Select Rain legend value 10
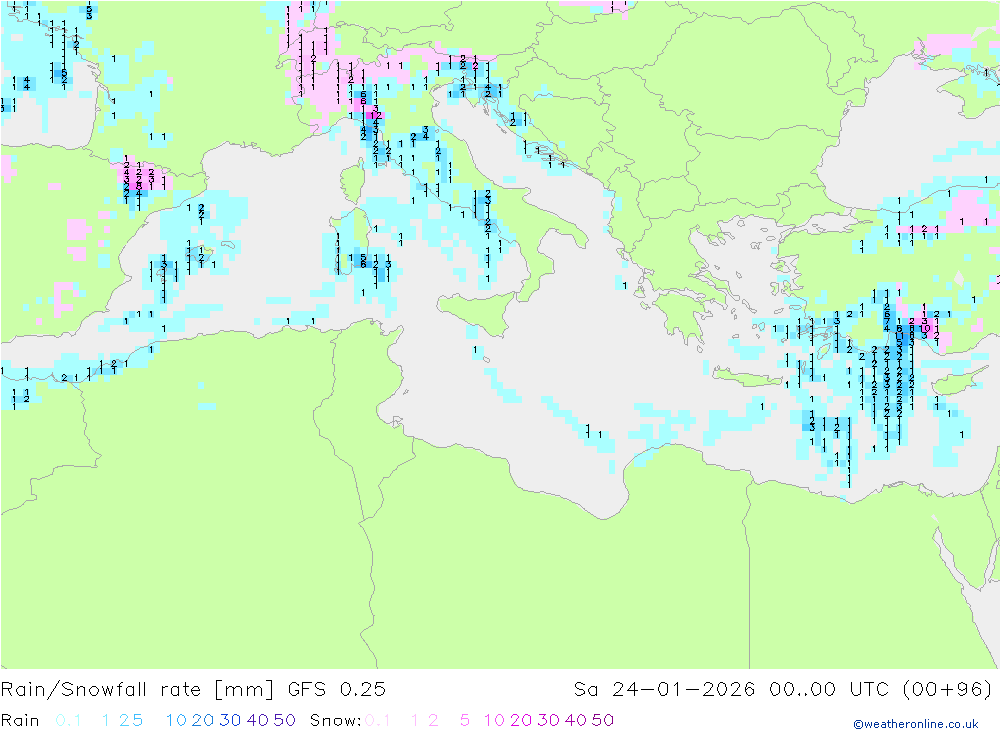1000x733 pixels. point(176,720)
